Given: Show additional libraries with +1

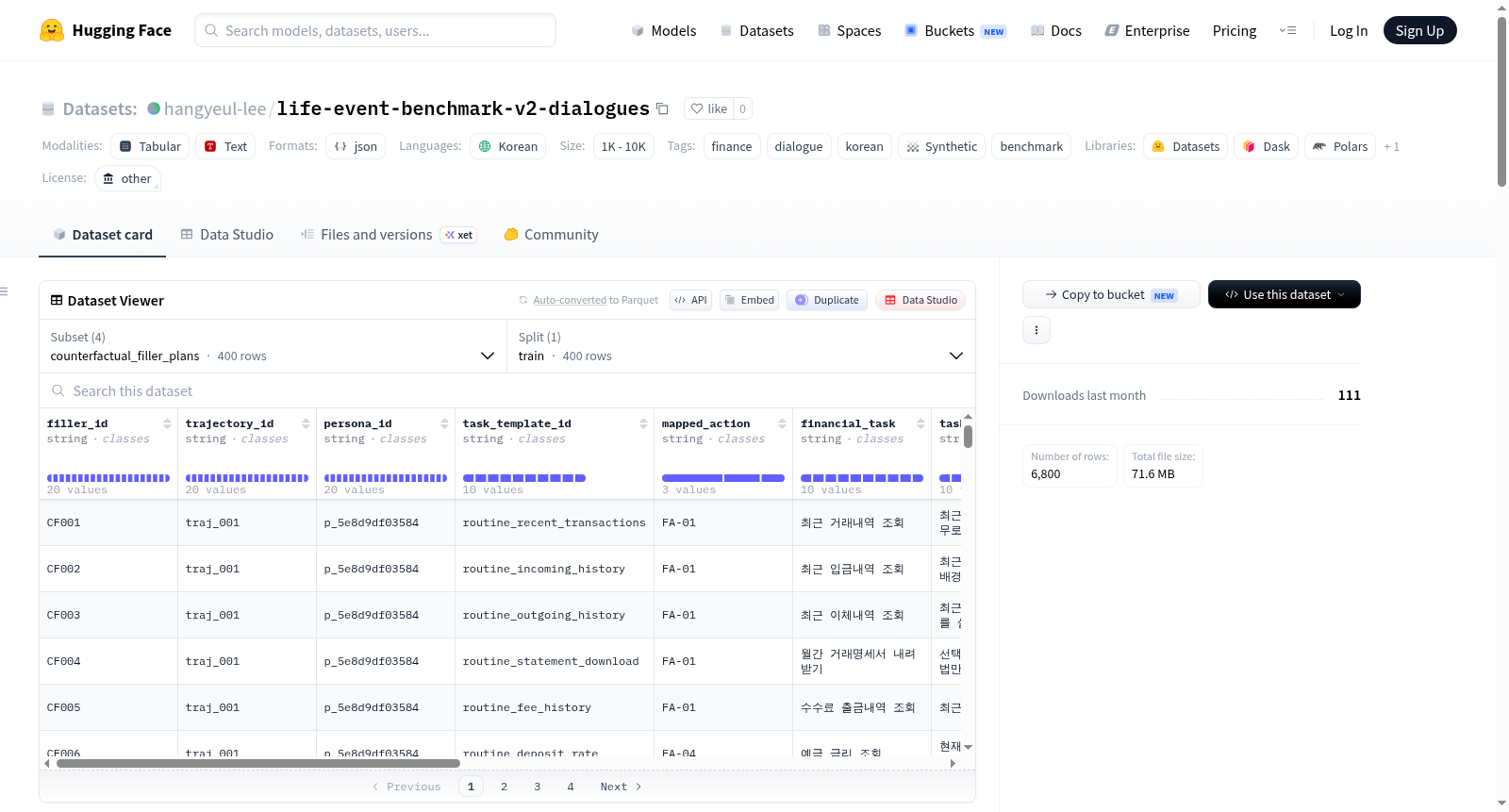Looking at the screenshot, I should click(x=1391, y=147).
